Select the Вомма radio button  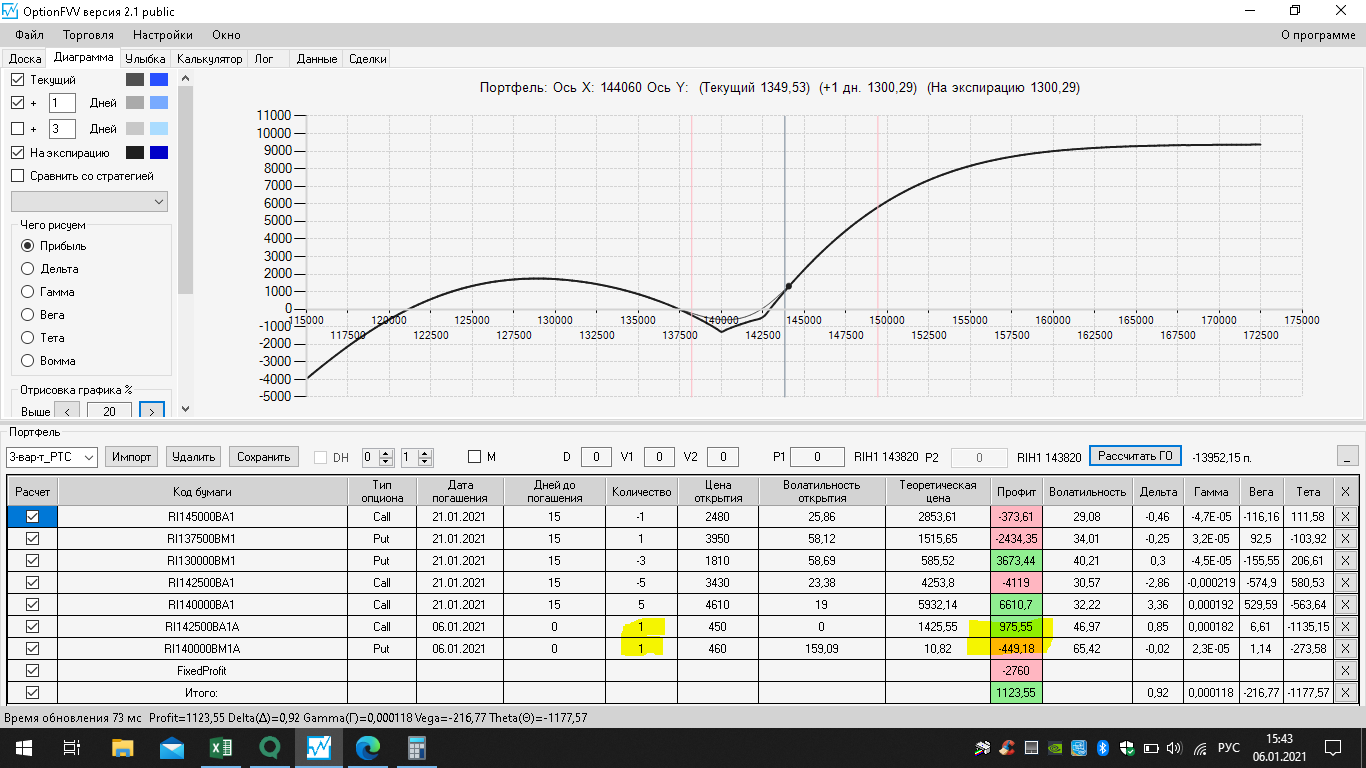[x=28, y=361]
